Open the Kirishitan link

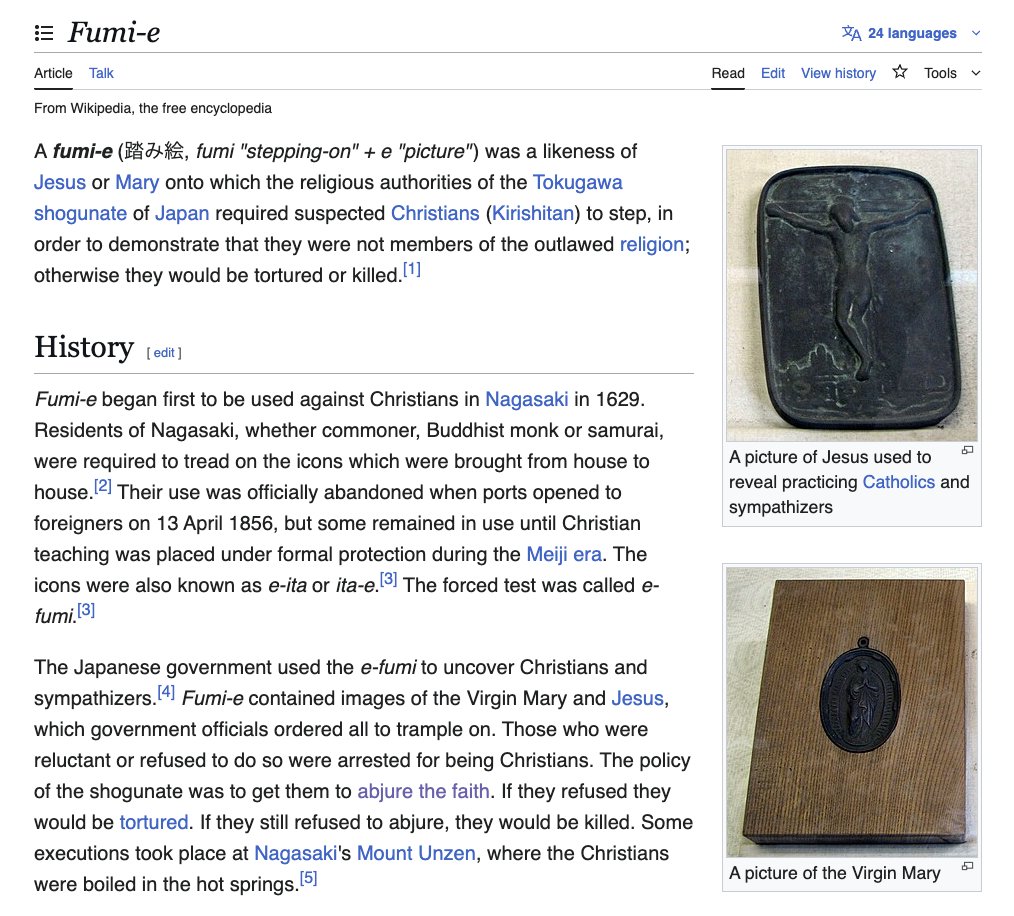pyautogui.click(x=533, y=213)
